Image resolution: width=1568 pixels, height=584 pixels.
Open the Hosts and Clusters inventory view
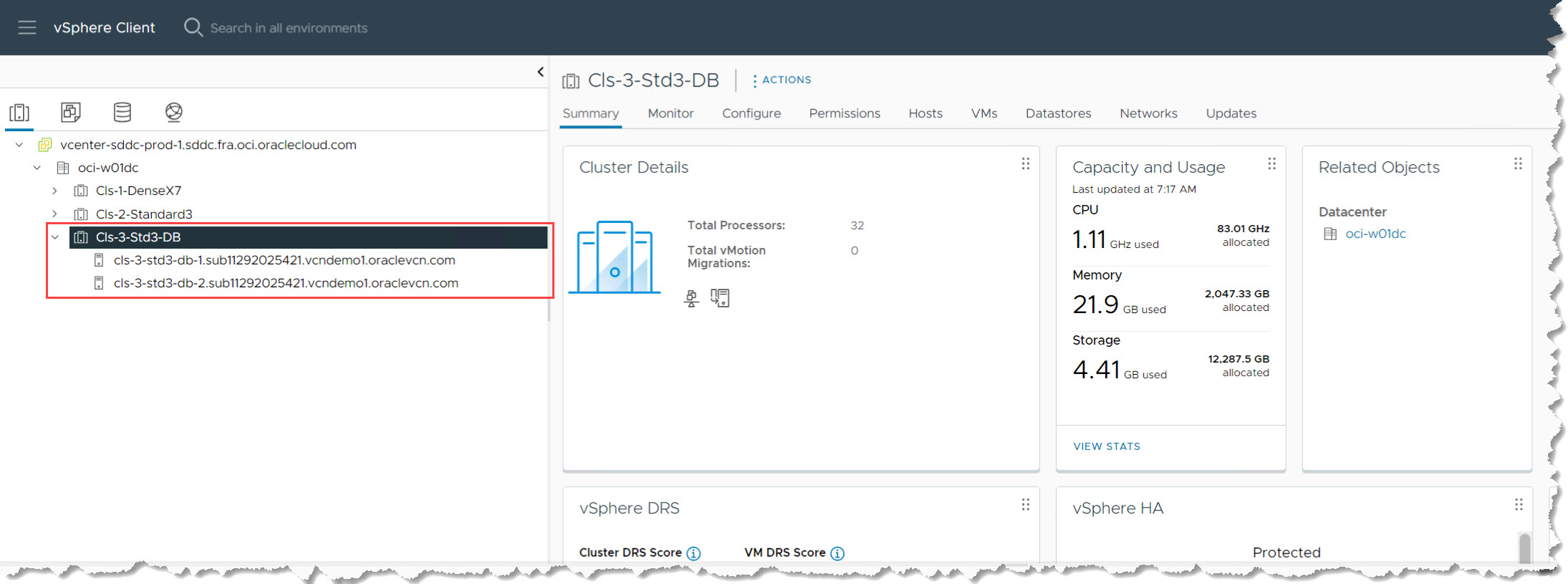19,113
